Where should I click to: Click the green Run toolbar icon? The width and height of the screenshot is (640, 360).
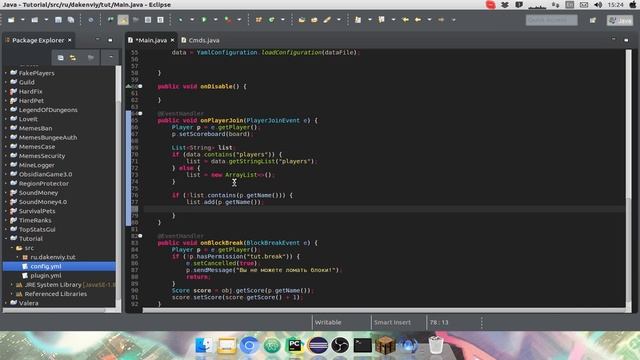[x=204, y=20]
